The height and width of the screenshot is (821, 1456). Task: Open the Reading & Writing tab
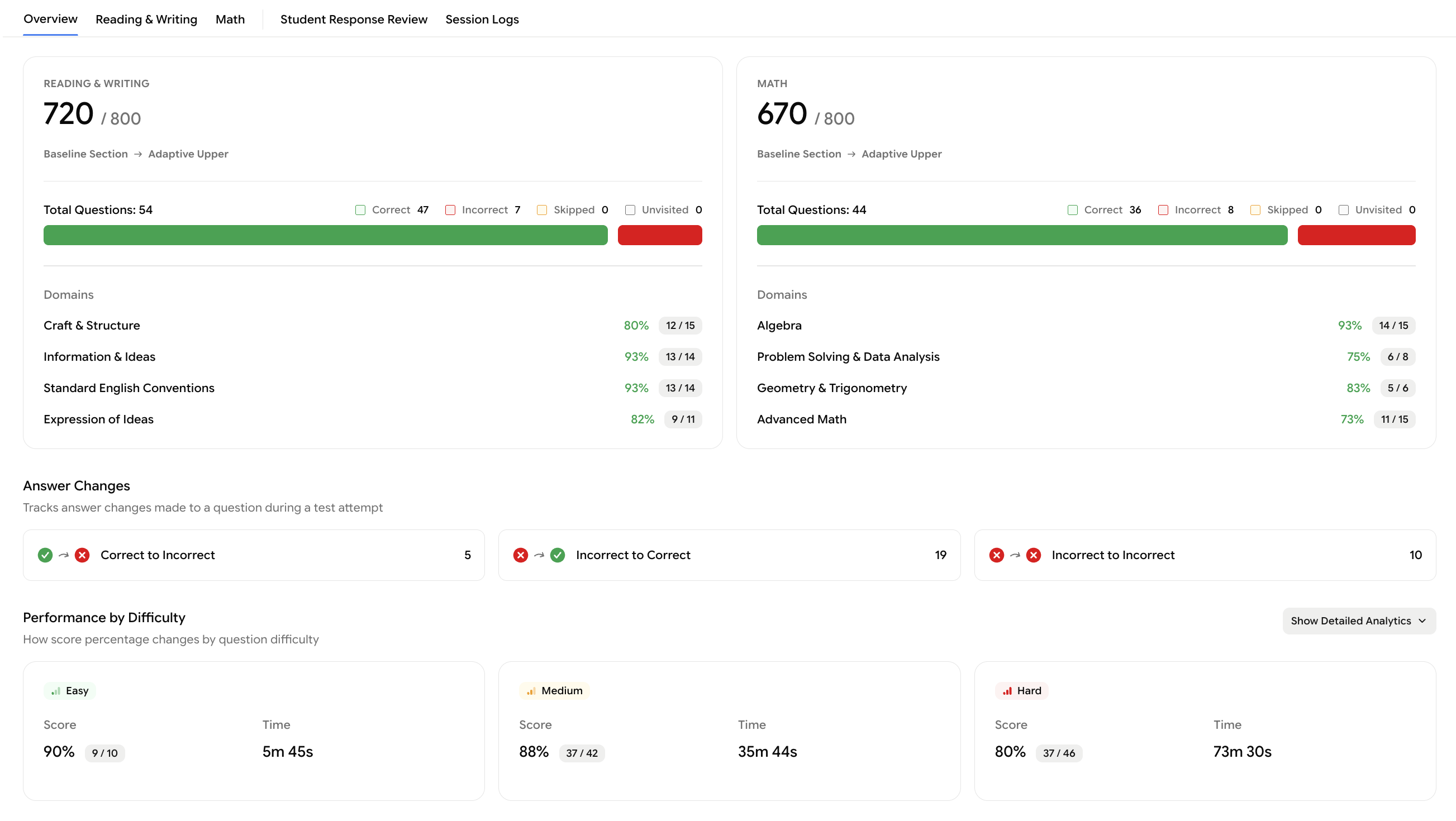(146, 19)
